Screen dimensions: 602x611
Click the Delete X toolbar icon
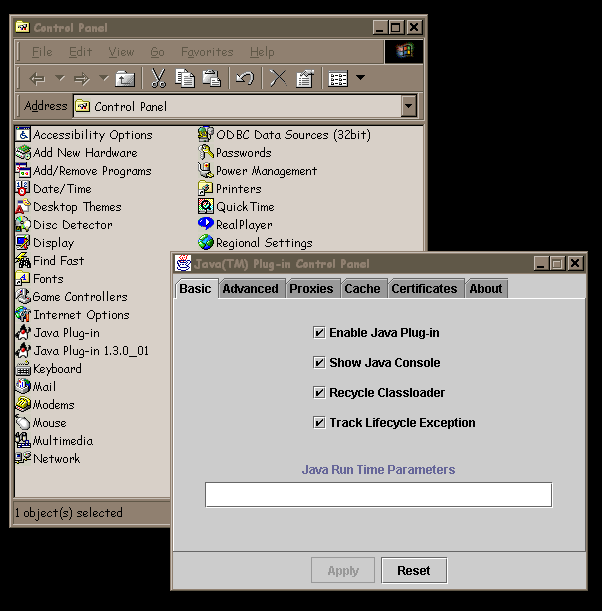tap(278, 78)
